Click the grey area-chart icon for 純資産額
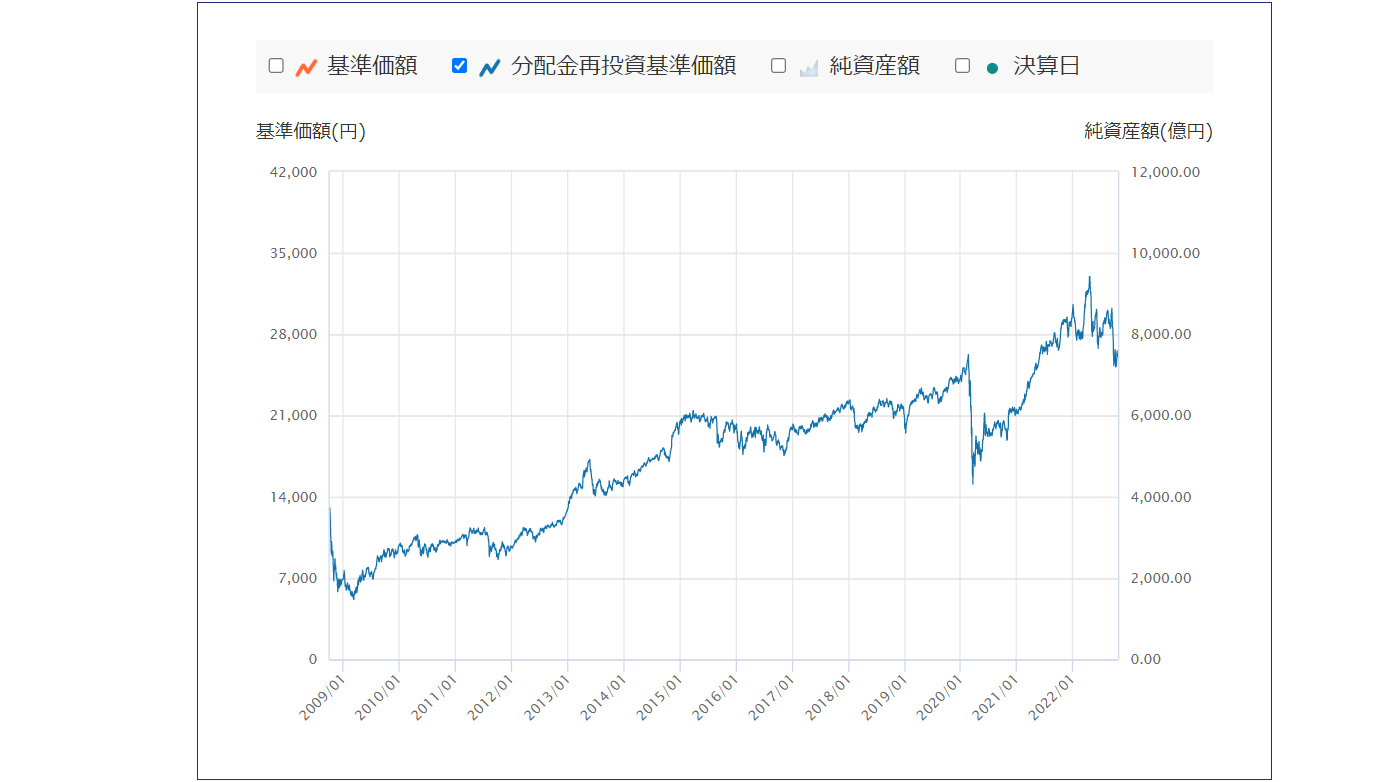The width and height of the screenshot is (1391, 782). pyautogui.click(x=809, y=67)
